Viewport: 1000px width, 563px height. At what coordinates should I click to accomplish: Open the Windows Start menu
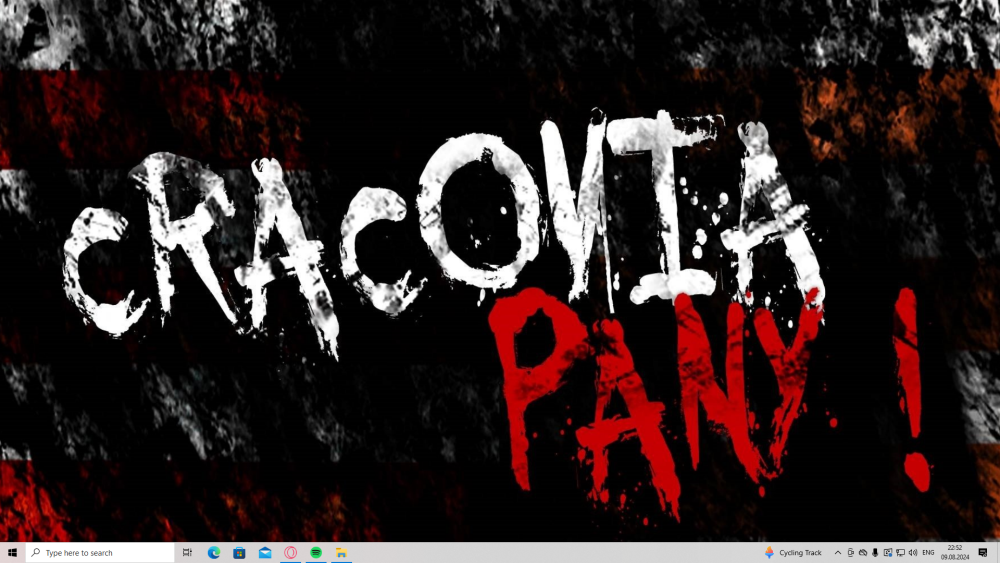[12, 553]
